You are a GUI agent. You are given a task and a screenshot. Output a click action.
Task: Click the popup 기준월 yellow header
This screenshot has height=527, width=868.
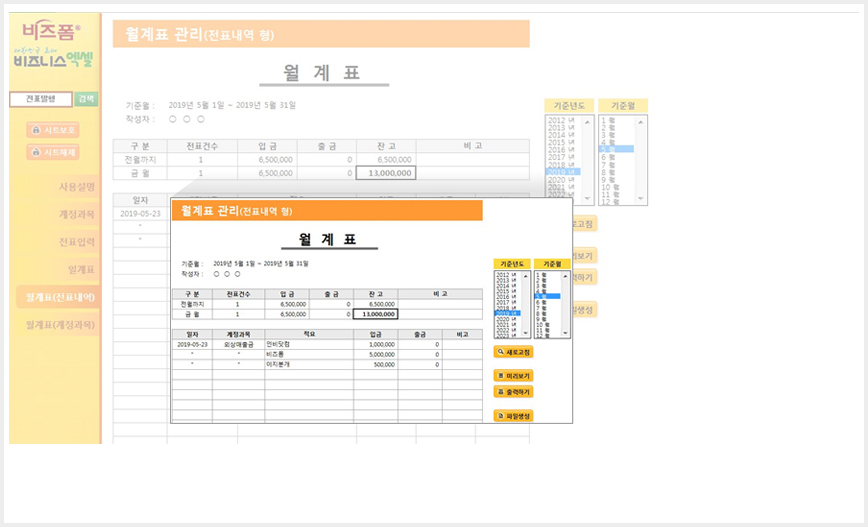point(552,264)
